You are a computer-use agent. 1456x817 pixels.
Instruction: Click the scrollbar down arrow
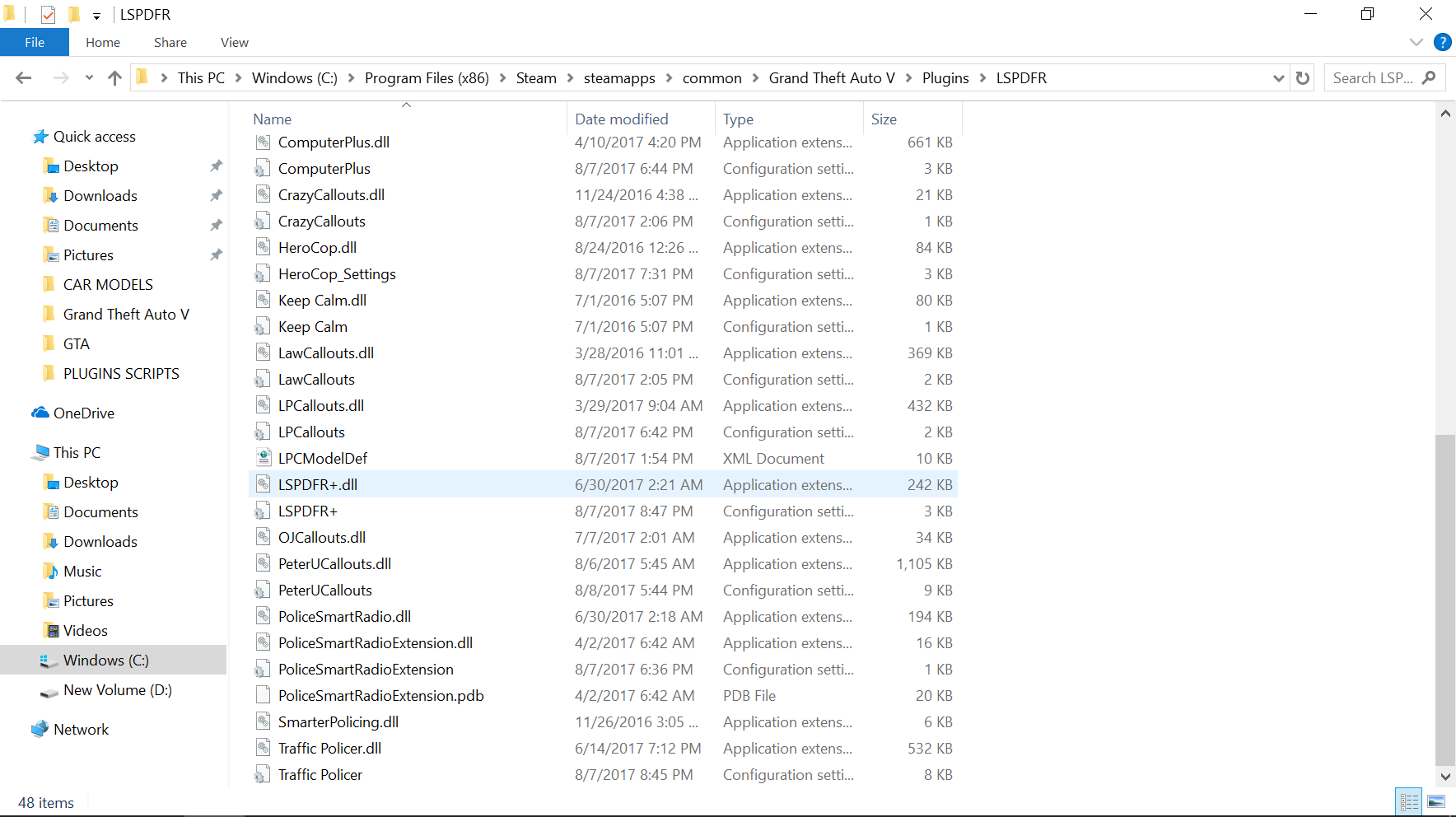click(x=1445, y=777)
